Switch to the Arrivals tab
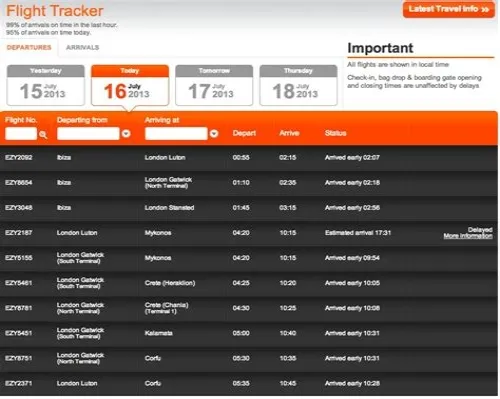This screenshot has width=500, height=399. pyautogui.click(x=82, y=47)
